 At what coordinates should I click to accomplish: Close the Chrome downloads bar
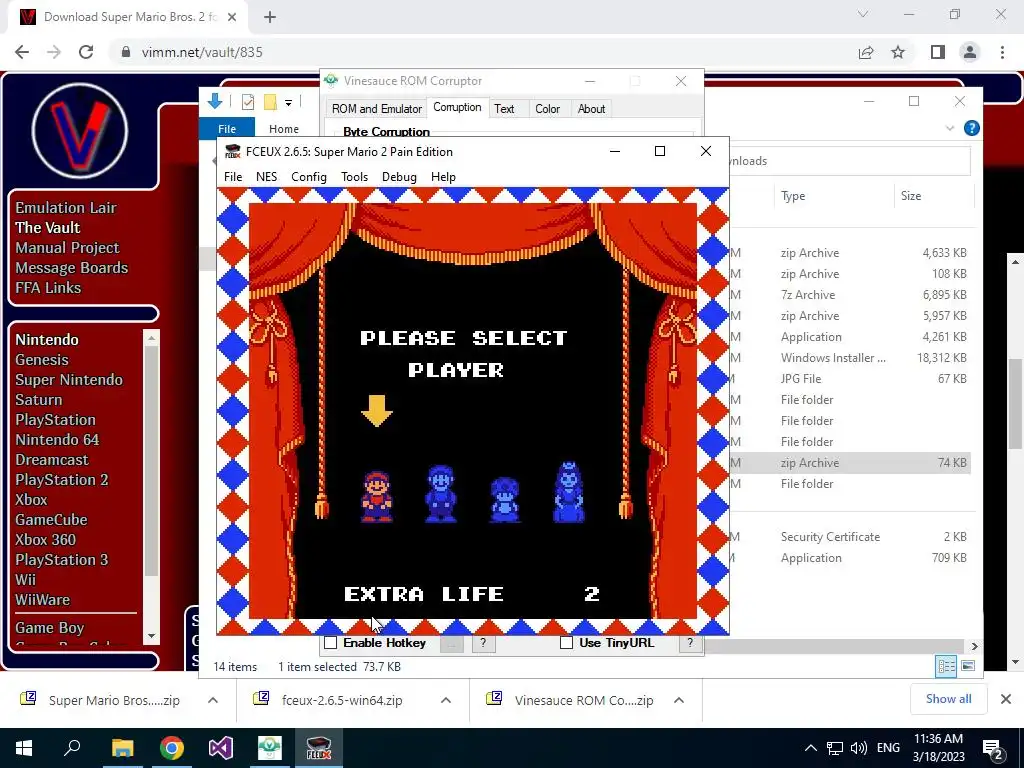pos(1006,699)
